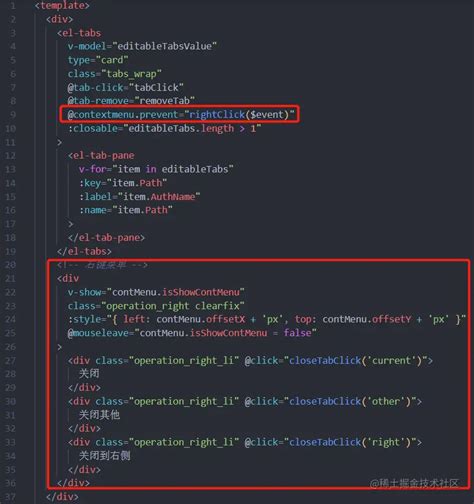The image size is (474, 504).
Task: Click the opening template tag
Action: coord(62,5)
